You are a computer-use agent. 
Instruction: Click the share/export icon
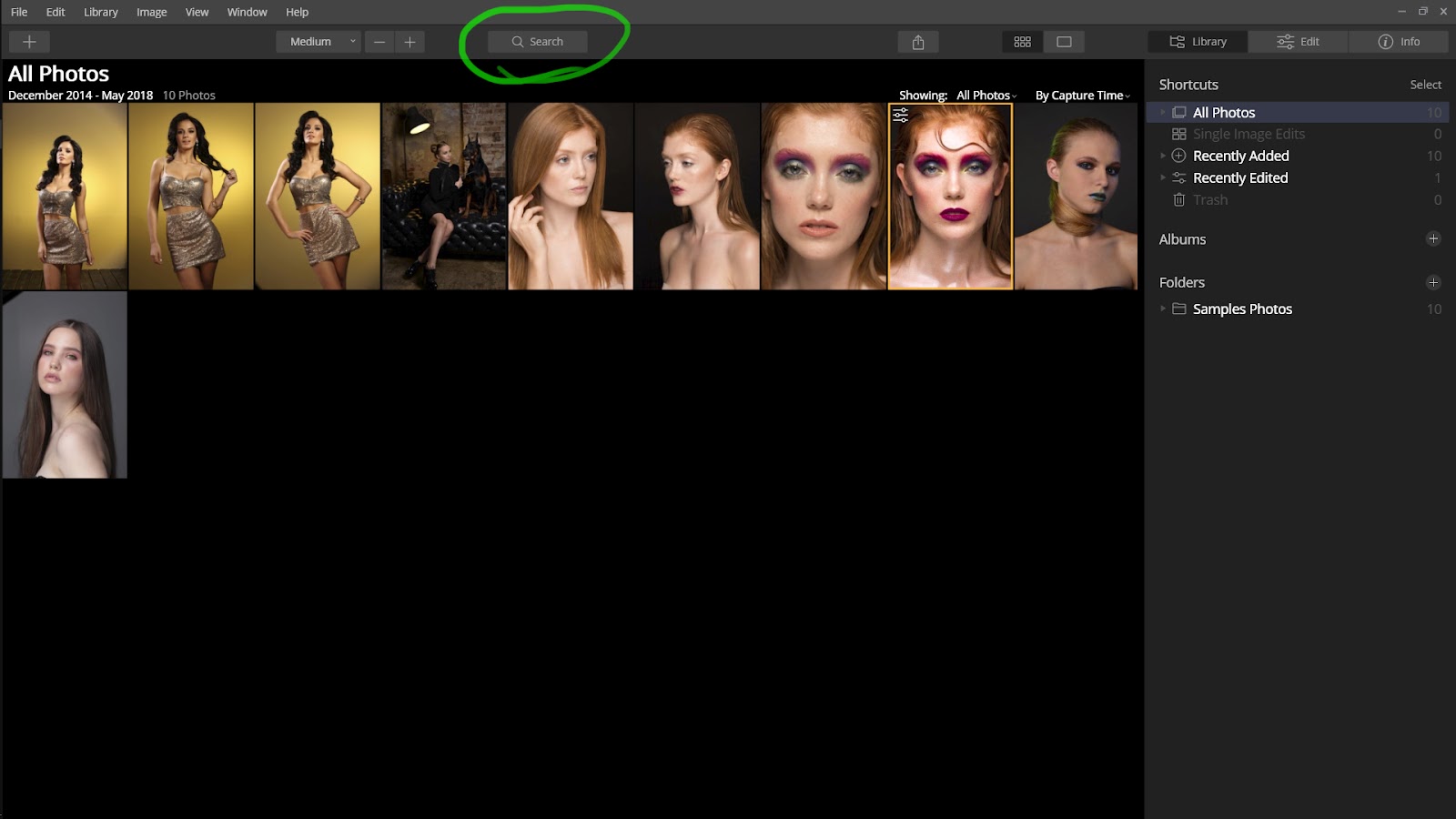pos(918,42)
